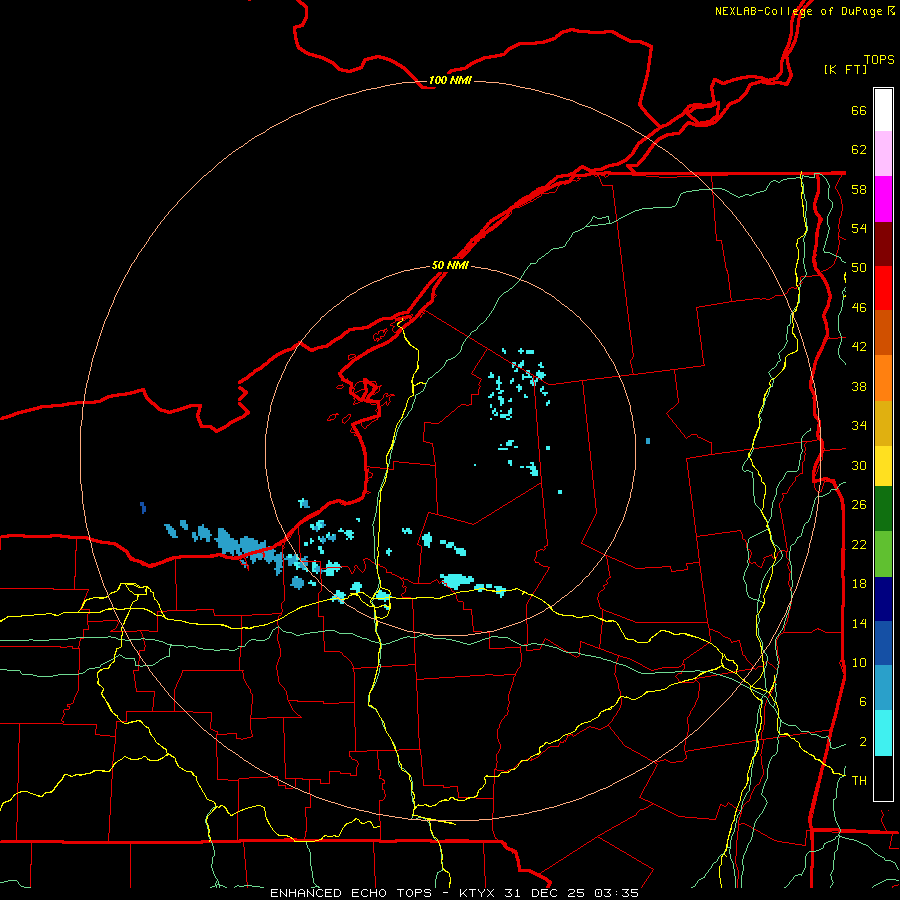
Task: Click the magenta 58 K FT legend swatch
Action: (x=883, y=199)
